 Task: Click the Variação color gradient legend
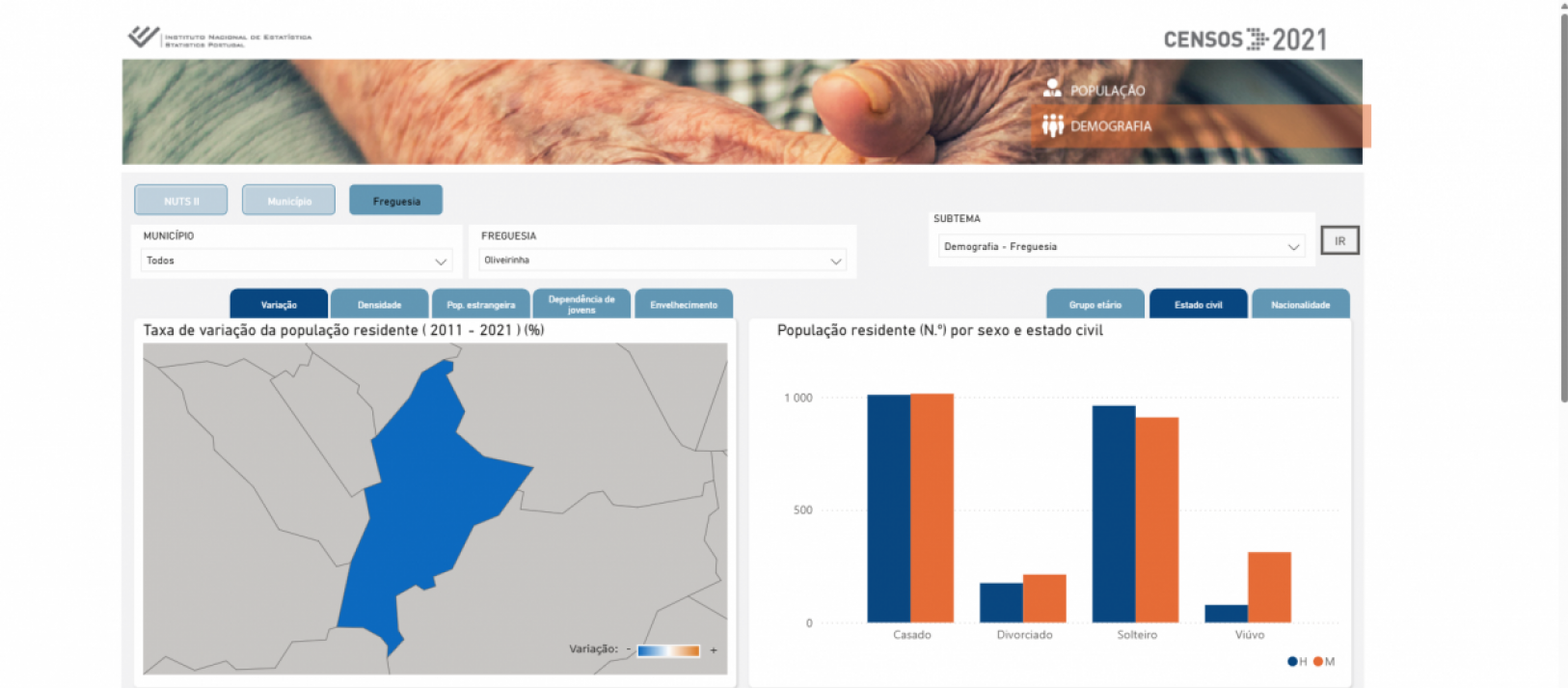point(668,650)
